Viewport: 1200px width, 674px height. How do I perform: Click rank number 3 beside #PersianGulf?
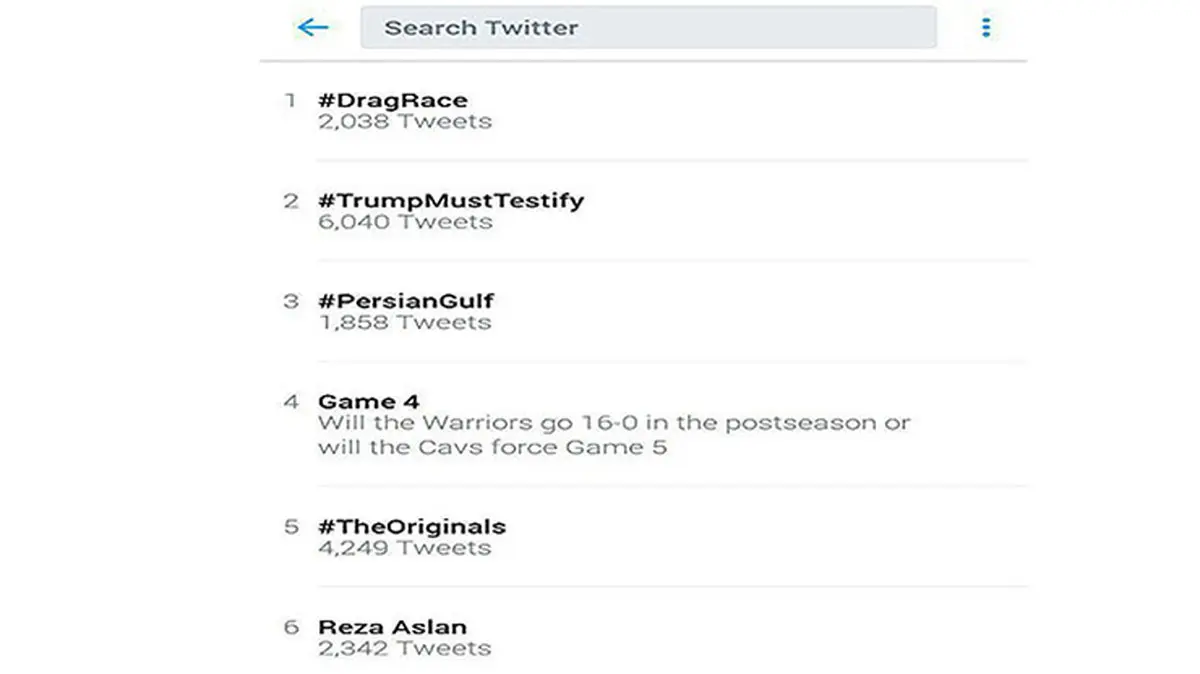[291, 300]
